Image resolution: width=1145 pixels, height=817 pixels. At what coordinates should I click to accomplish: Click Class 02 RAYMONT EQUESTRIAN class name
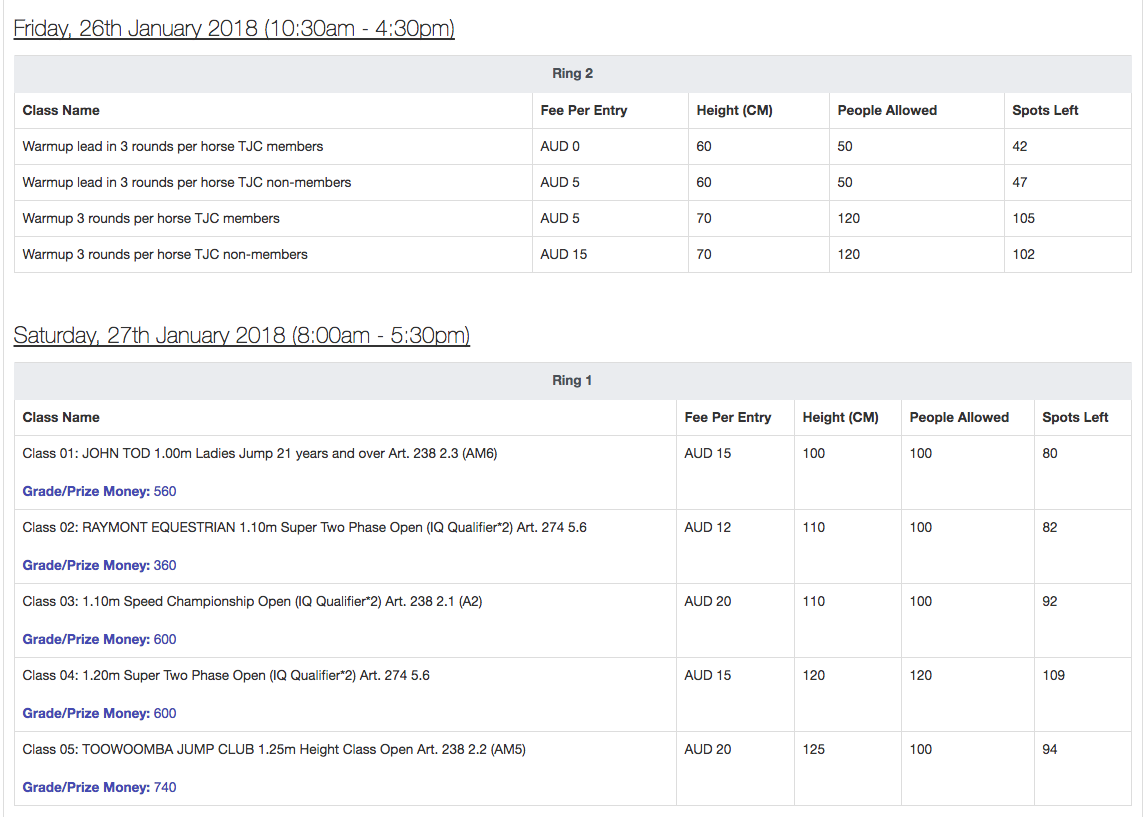click(304, 528)
